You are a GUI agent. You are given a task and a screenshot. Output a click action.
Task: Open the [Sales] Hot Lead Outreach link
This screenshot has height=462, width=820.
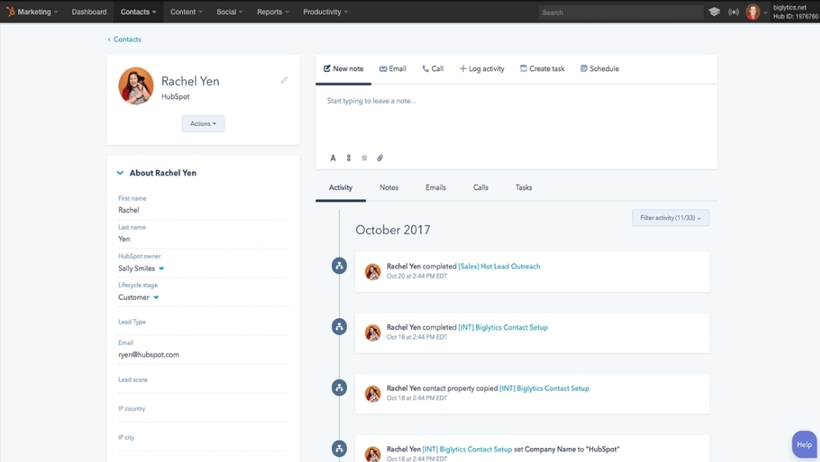click(499, 266)
